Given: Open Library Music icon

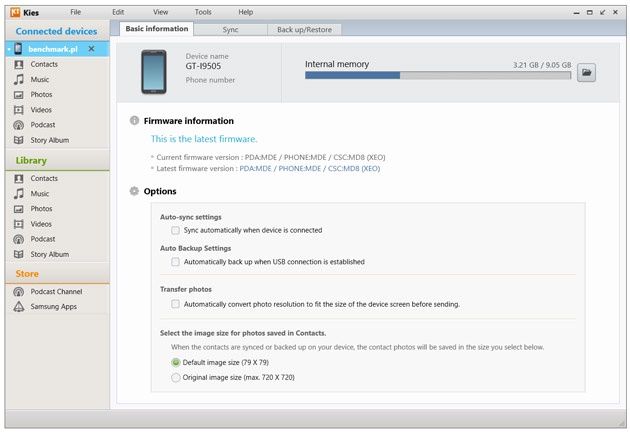Looking at the screenshot, I should [18, 194].
